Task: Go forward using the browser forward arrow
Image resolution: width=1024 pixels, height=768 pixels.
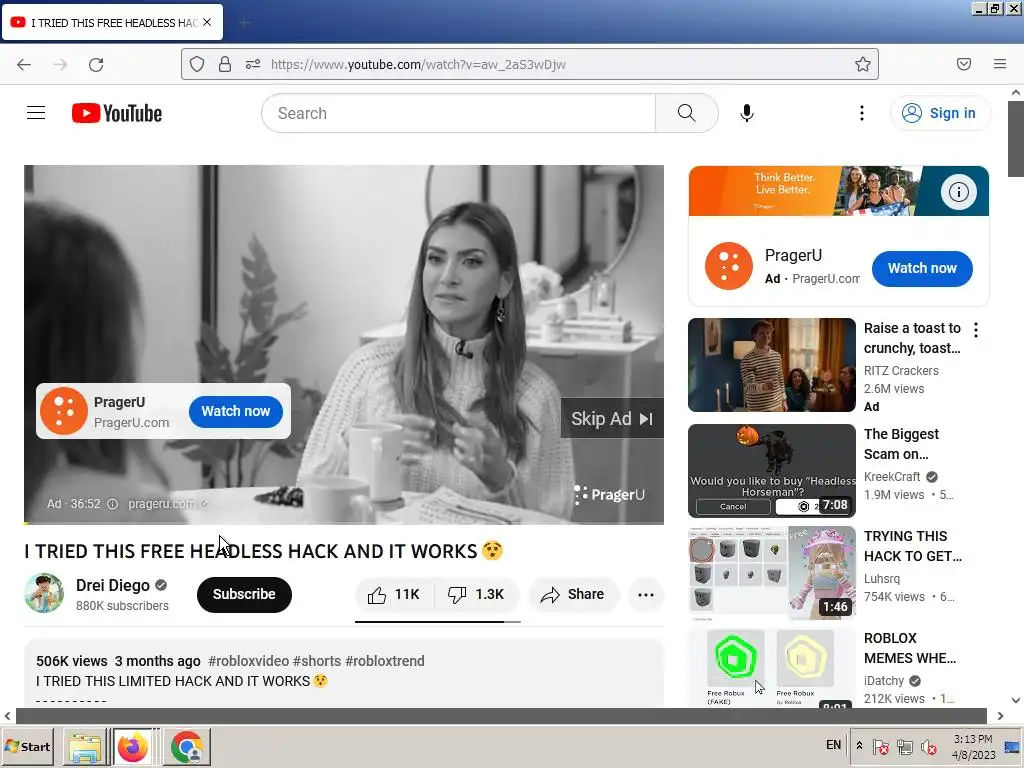Action: pos(60,64)
